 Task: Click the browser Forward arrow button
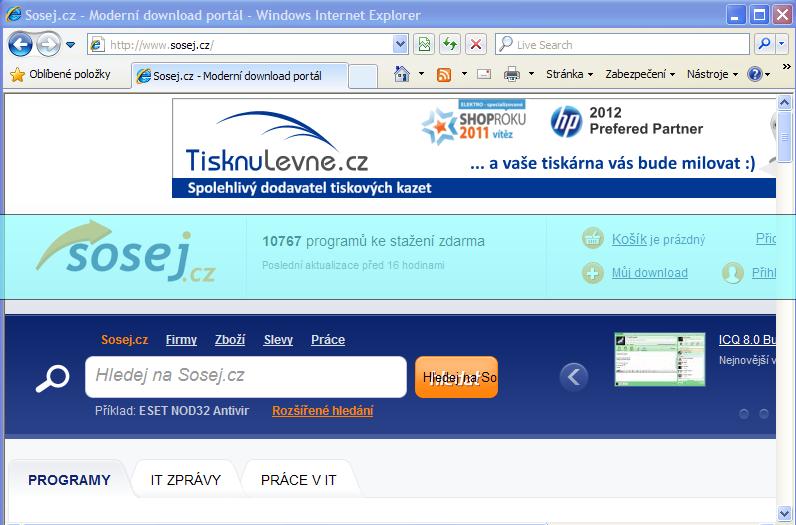48,44
